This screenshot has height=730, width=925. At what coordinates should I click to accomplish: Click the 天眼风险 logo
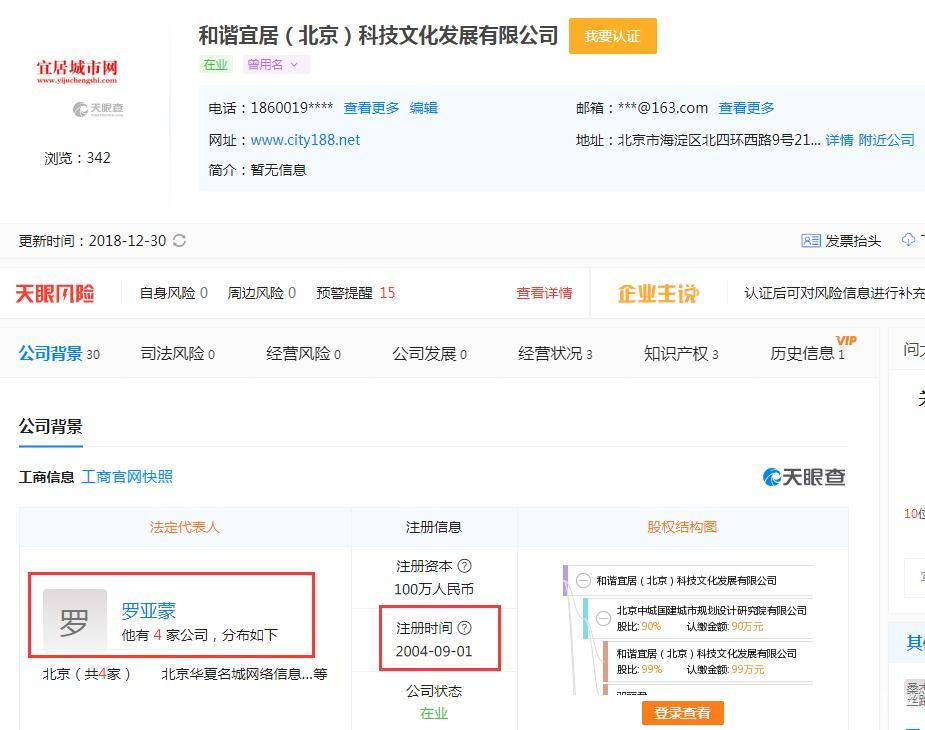tap(55, 293)
